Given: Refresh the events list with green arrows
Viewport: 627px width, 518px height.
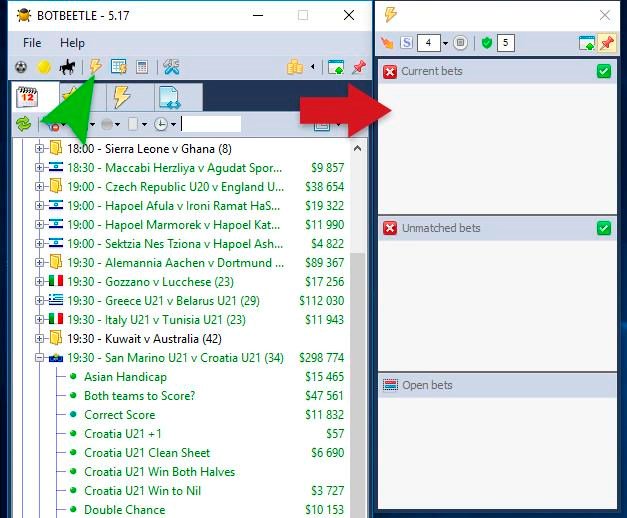Looking at the screenshot, I should (x=24, y=124).
